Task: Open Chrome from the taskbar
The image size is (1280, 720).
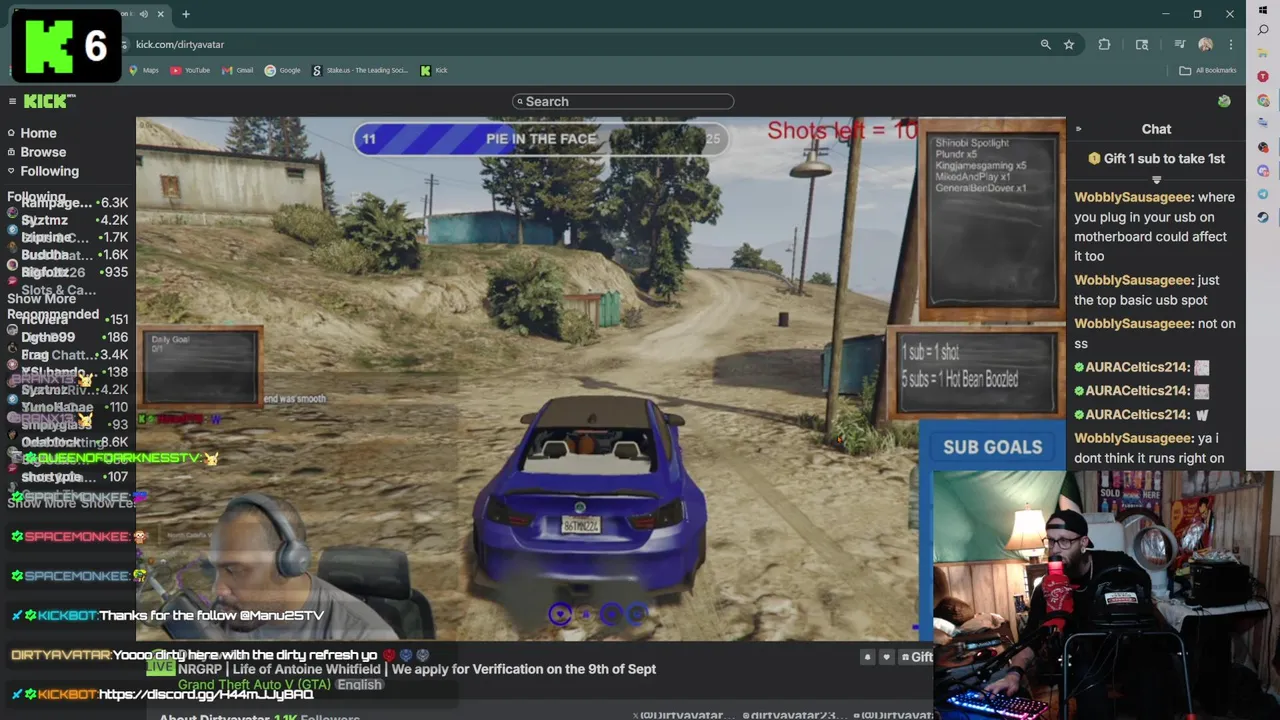Action: click(x=1263, y=101)
